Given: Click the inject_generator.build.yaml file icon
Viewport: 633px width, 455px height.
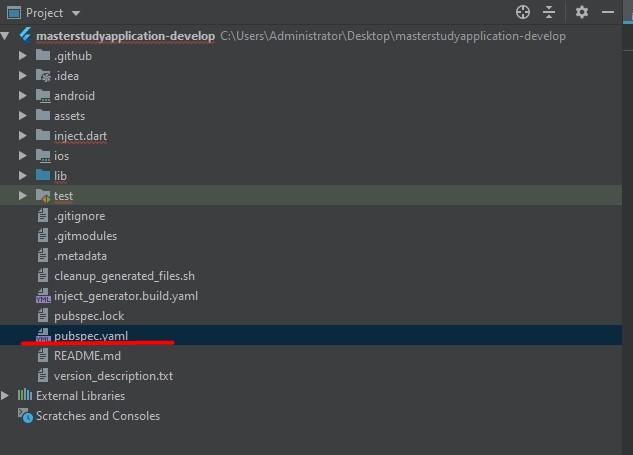Looking at the screenshot, I should [43, 296].
